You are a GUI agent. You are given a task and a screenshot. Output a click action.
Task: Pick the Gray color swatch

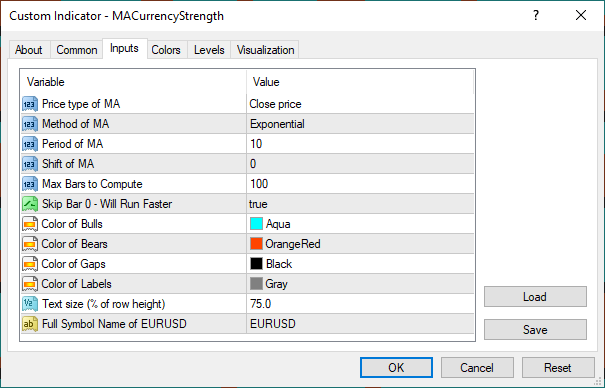(256, 284)
